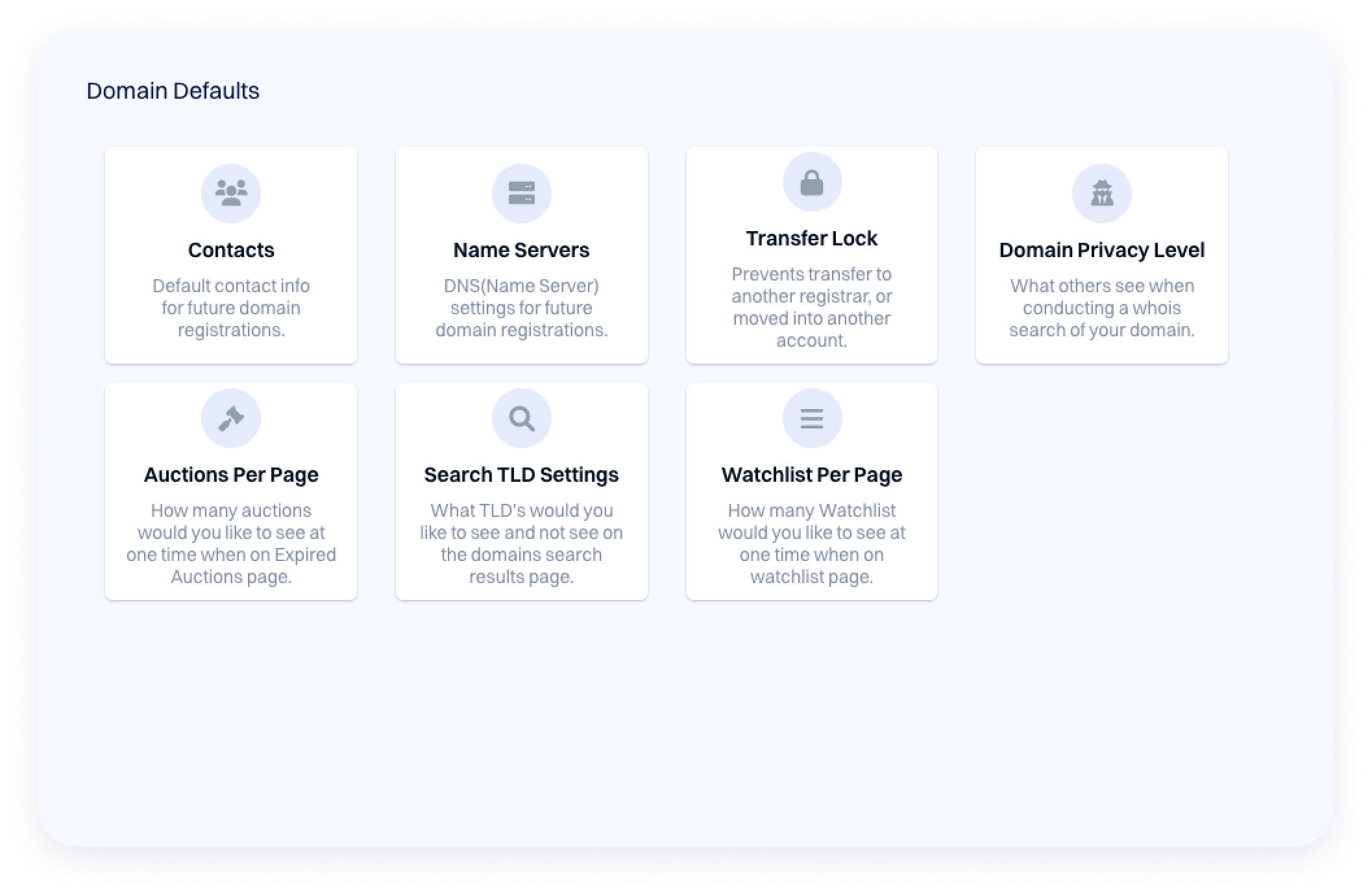The height and width of the screenshot is (896, 1372).
Task: Click the Watchlist Per Page list icon
Action: 811,418
